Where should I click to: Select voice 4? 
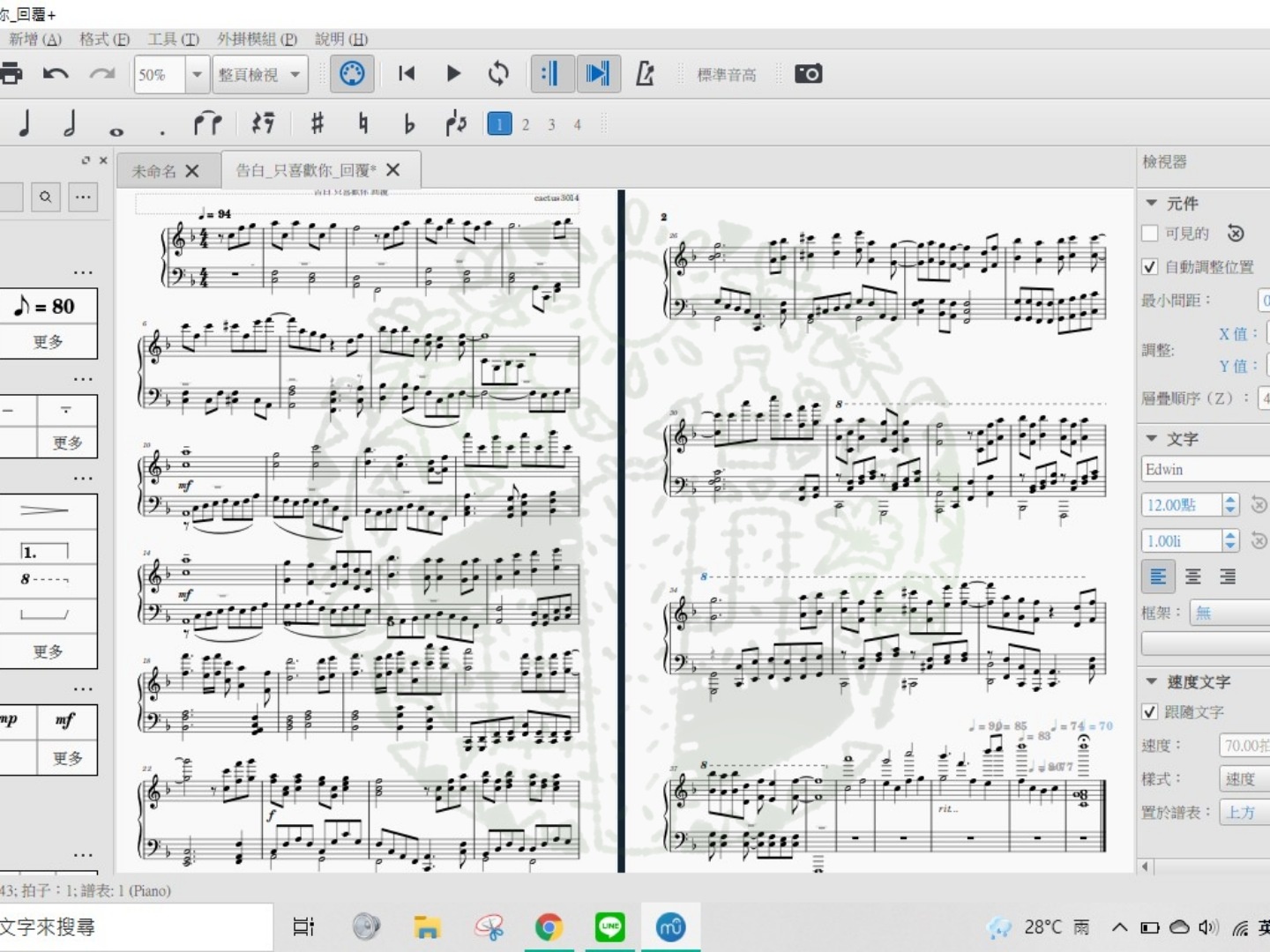pyautogui.click(x=577, y=124)
